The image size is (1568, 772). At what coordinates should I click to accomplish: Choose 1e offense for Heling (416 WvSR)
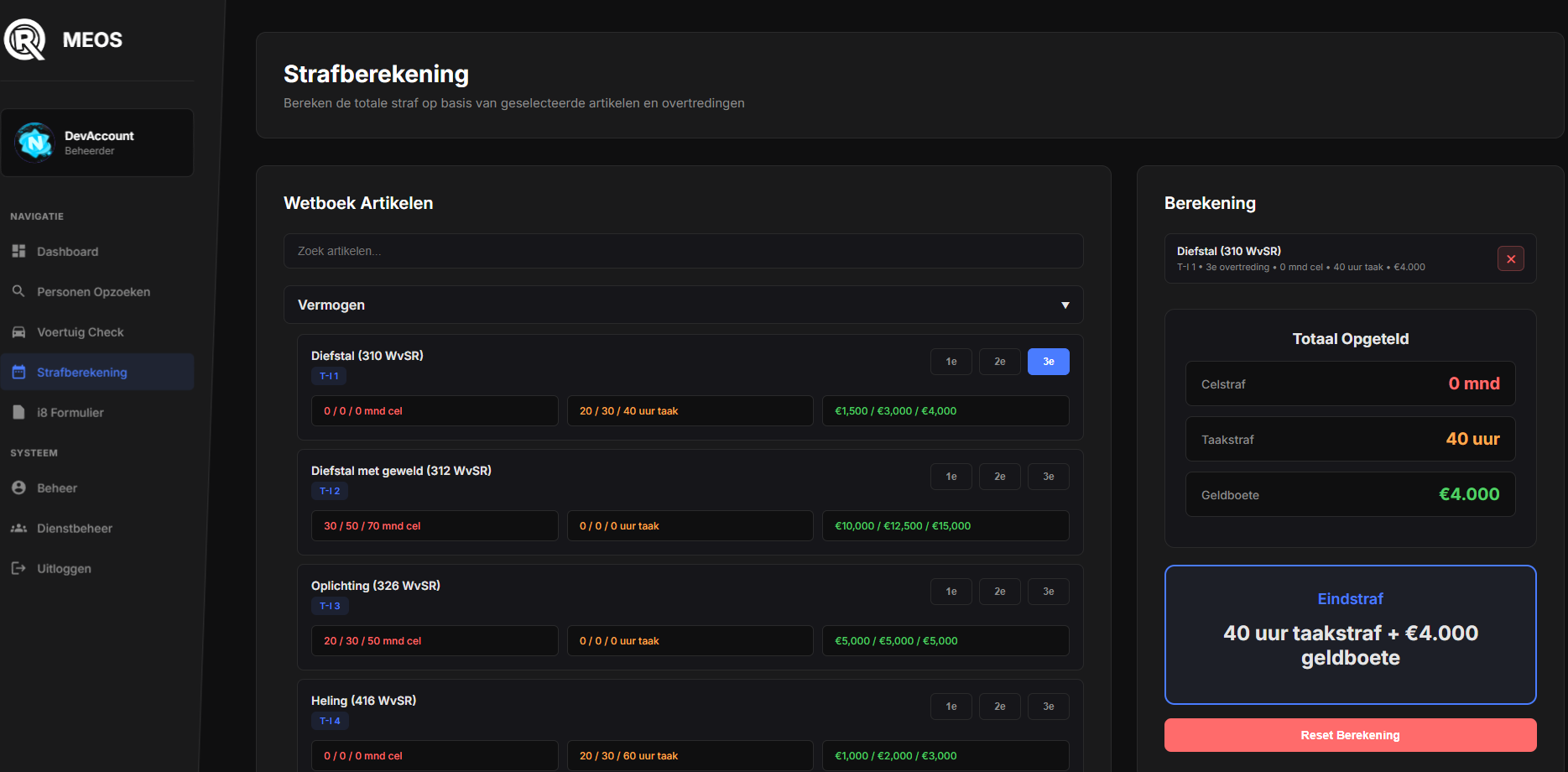pos(951,707)
